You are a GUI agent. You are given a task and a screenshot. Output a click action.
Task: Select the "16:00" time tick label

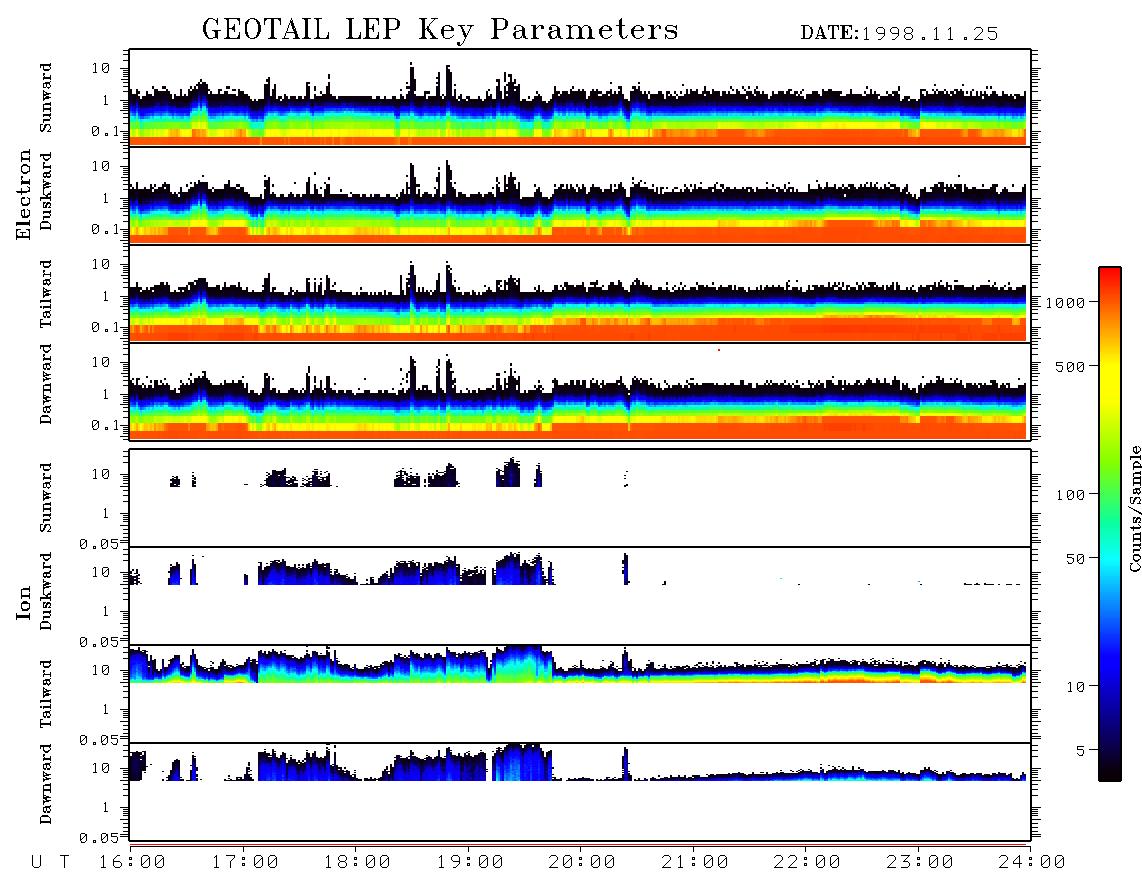click(x=133, y=862)
